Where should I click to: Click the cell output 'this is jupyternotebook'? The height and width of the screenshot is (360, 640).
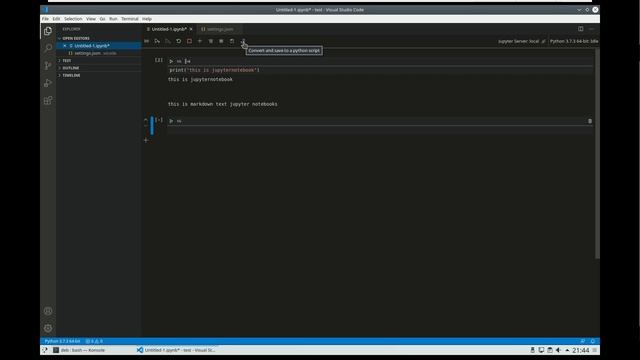200,80
